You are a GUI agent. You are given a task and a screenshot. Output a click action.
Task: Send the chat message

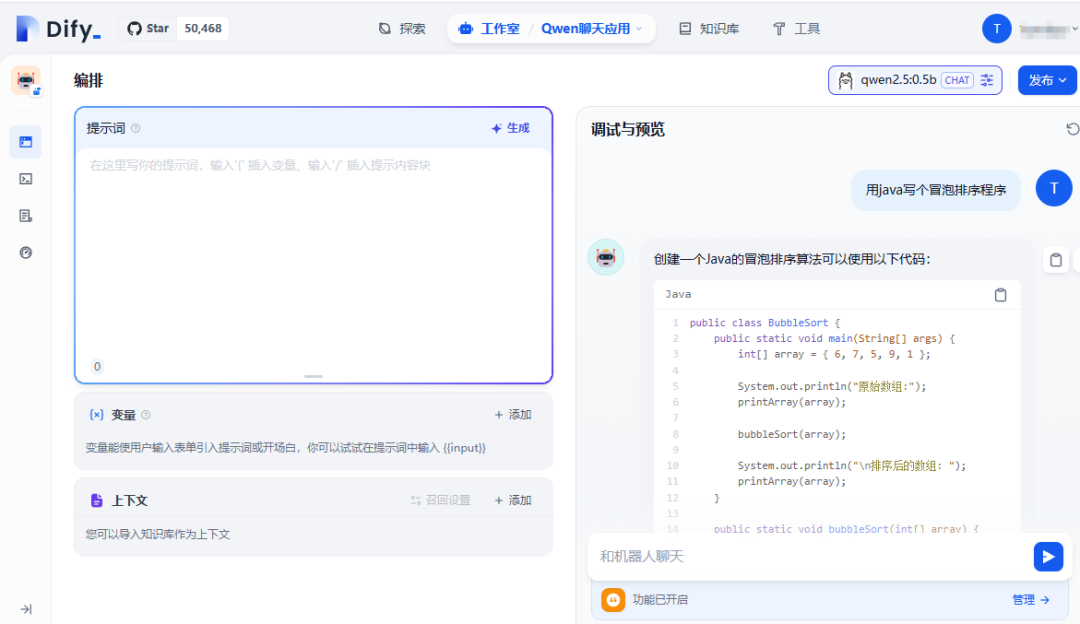tap(1047, 557)
